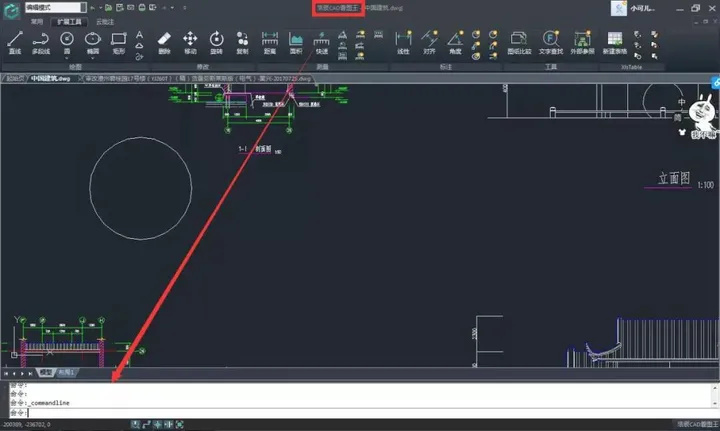This screenshot has height=431, width=720.
Task: Open the 云批注 ribbon tab
Action: click(105, 22)
